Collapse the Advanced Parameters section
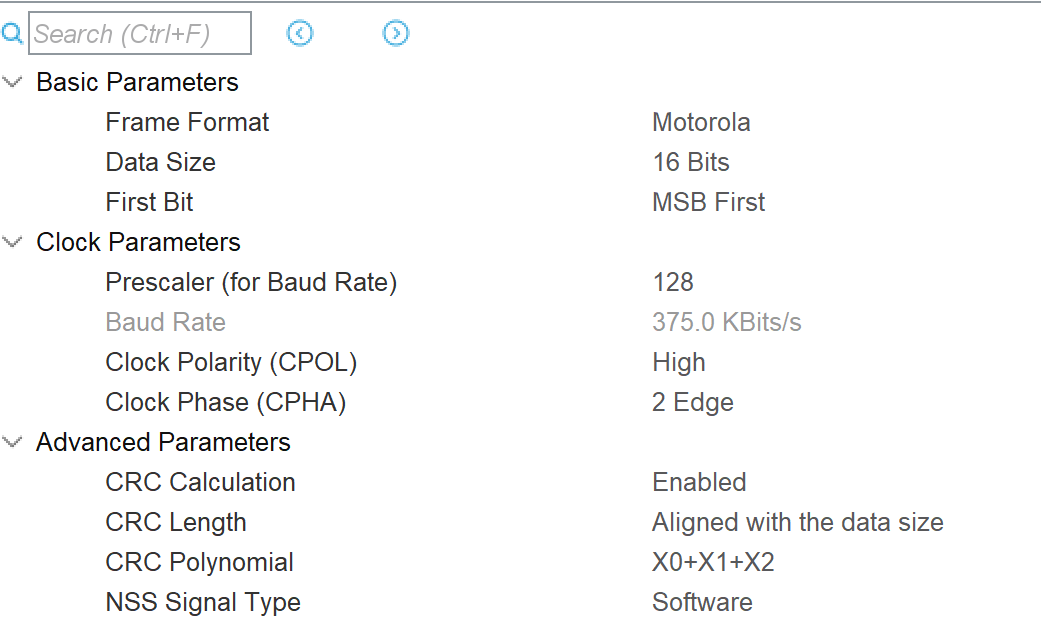This screenshot has width=1041, height=641. pyautogui.click(x=13, y=442)
